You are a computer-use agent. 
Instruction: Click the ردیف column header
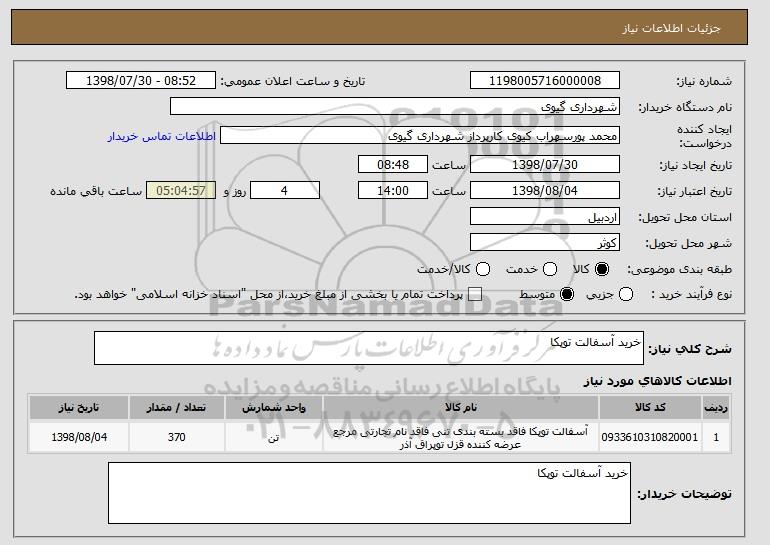716,408
